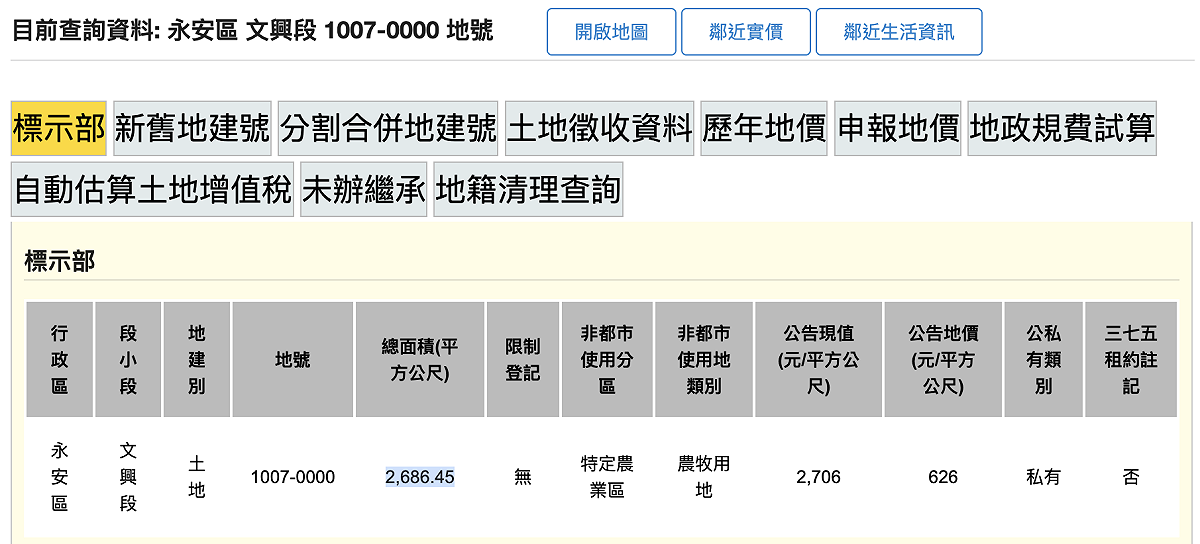This screenshot has height=544, width=1200.
Task: Click the 公私有類別 column header
Action: pos(1043,359)
